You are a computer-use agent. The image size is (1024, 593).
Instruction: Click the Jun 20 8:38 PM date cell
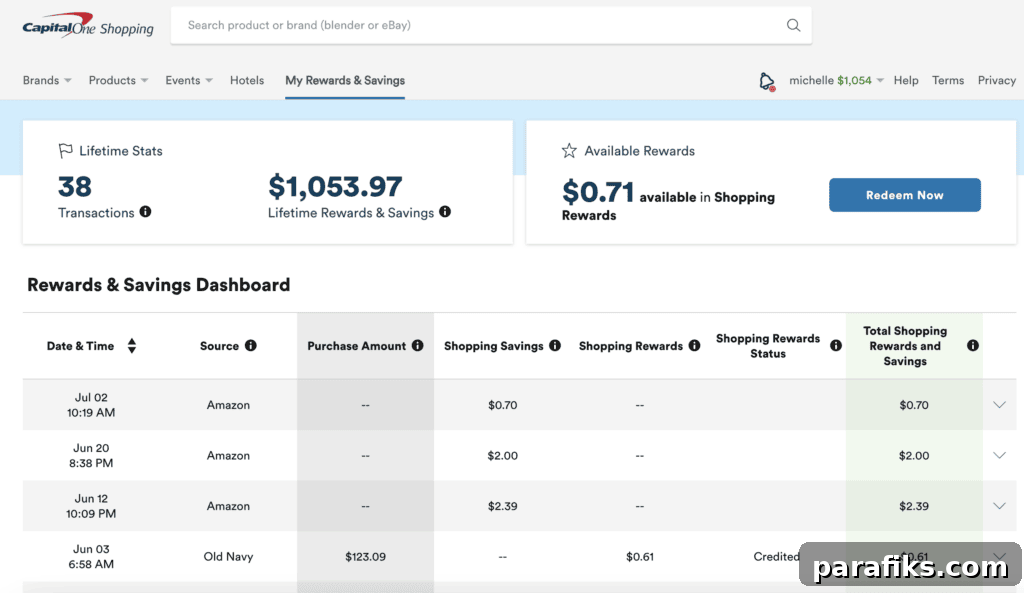click(91, 455)
